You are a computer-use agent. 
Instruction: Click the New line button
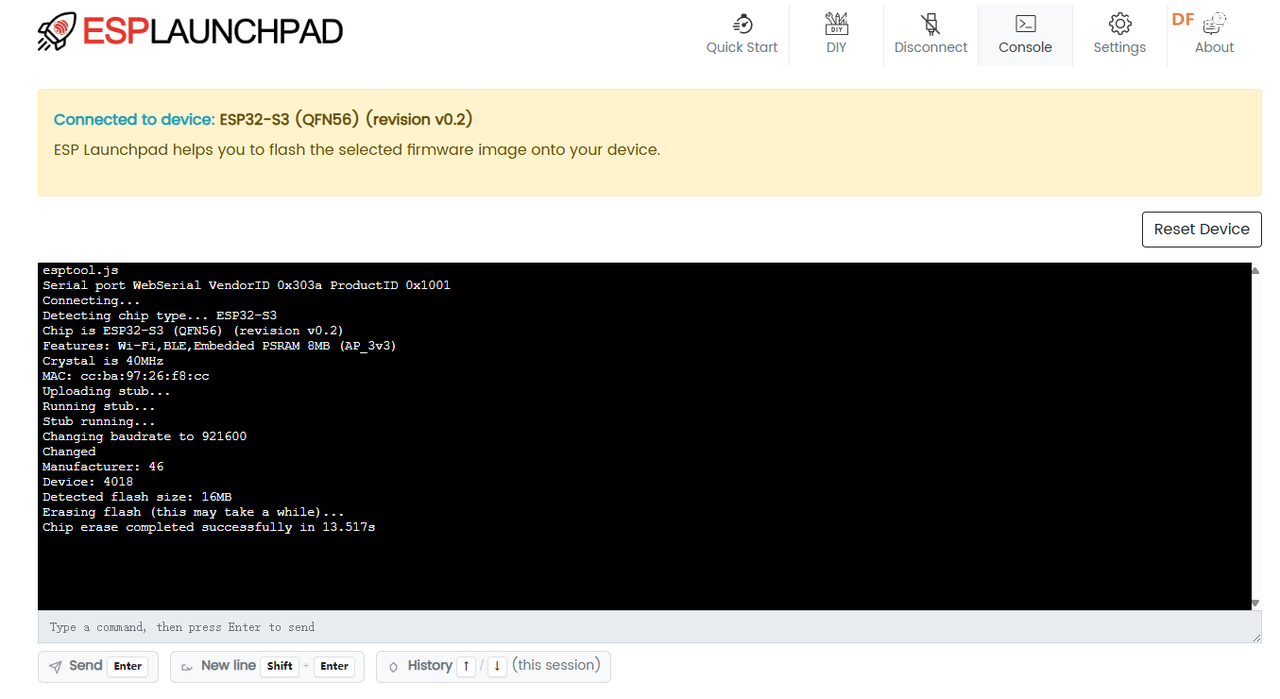pyautogui.click(x=266, y=666)
